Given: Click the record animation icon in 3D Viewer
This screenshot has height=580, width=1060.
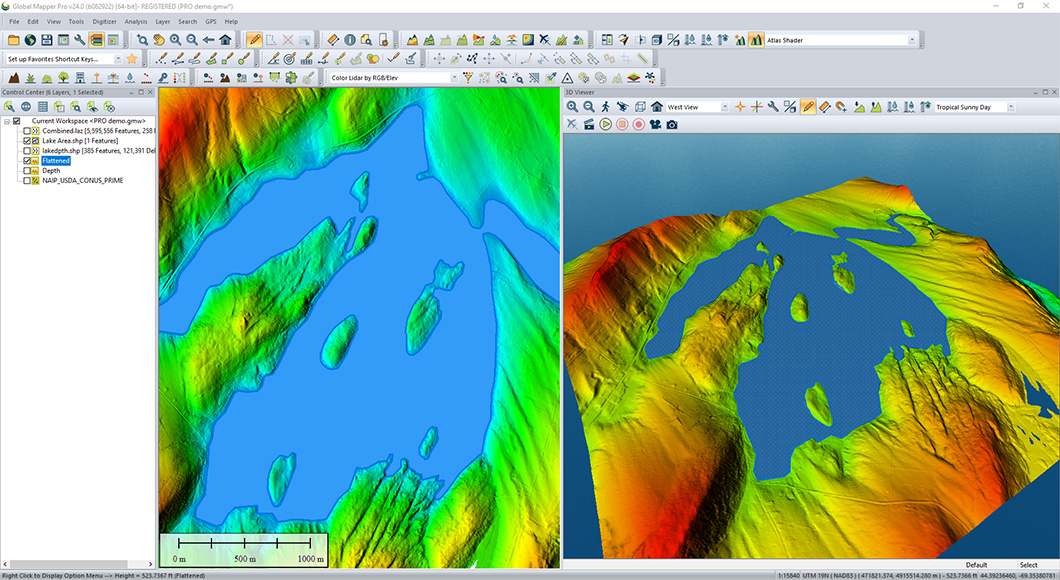Looking at the screenshot, I should point(637,123).
